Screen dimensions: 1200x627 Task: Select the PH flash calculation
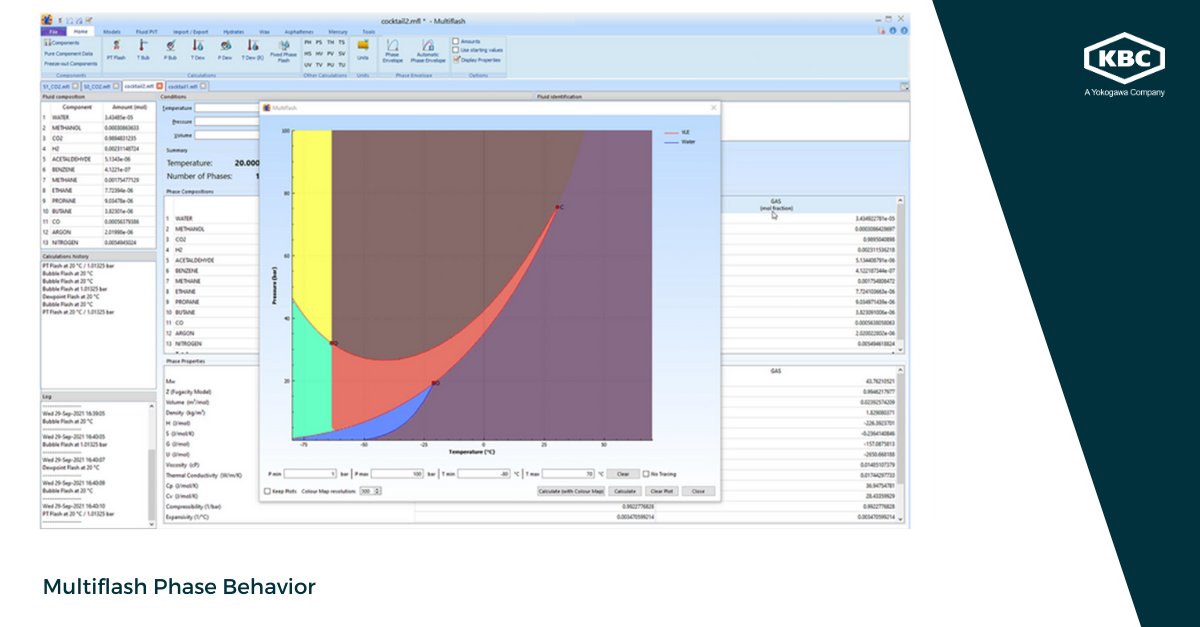[307, 42]
